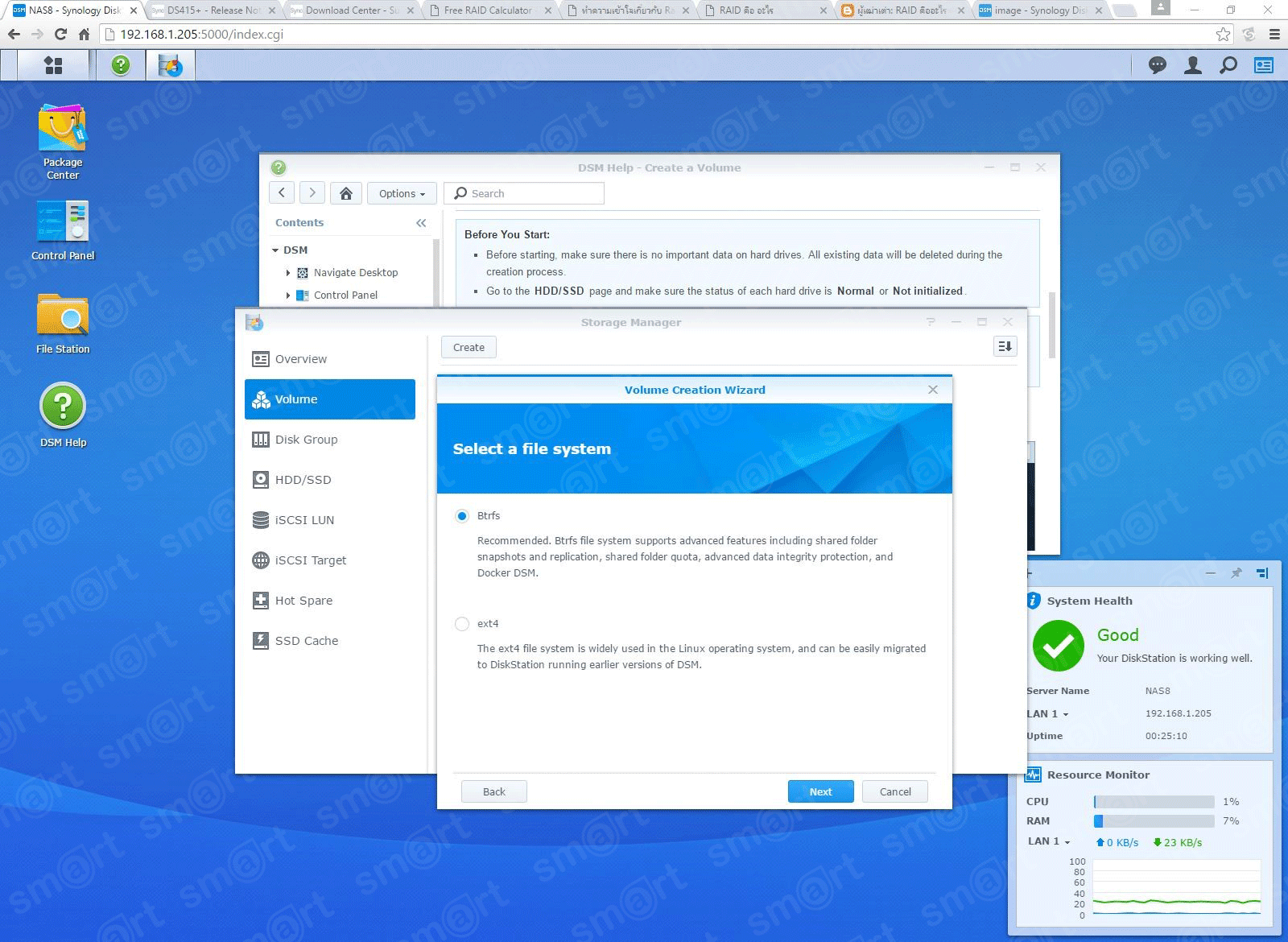Click the DSM Help window scrollbar
The width and height of the screenshot is (1288, 942).
click(x=1051, y=326)
